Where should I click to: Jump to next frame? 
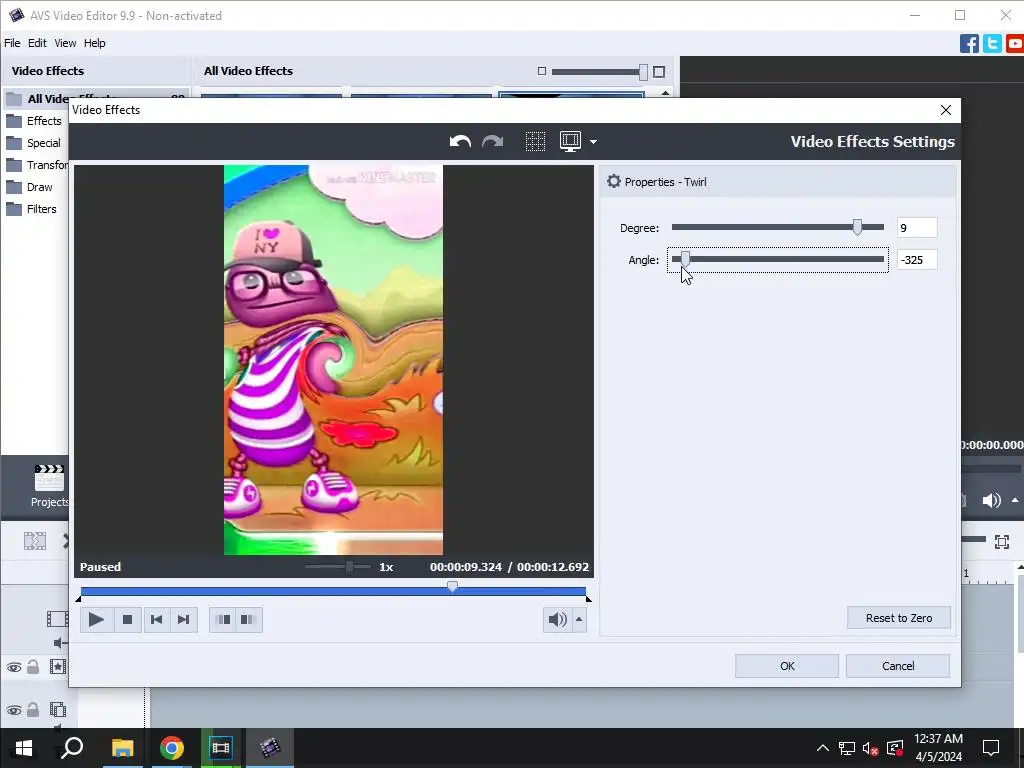tap(184, 620)
